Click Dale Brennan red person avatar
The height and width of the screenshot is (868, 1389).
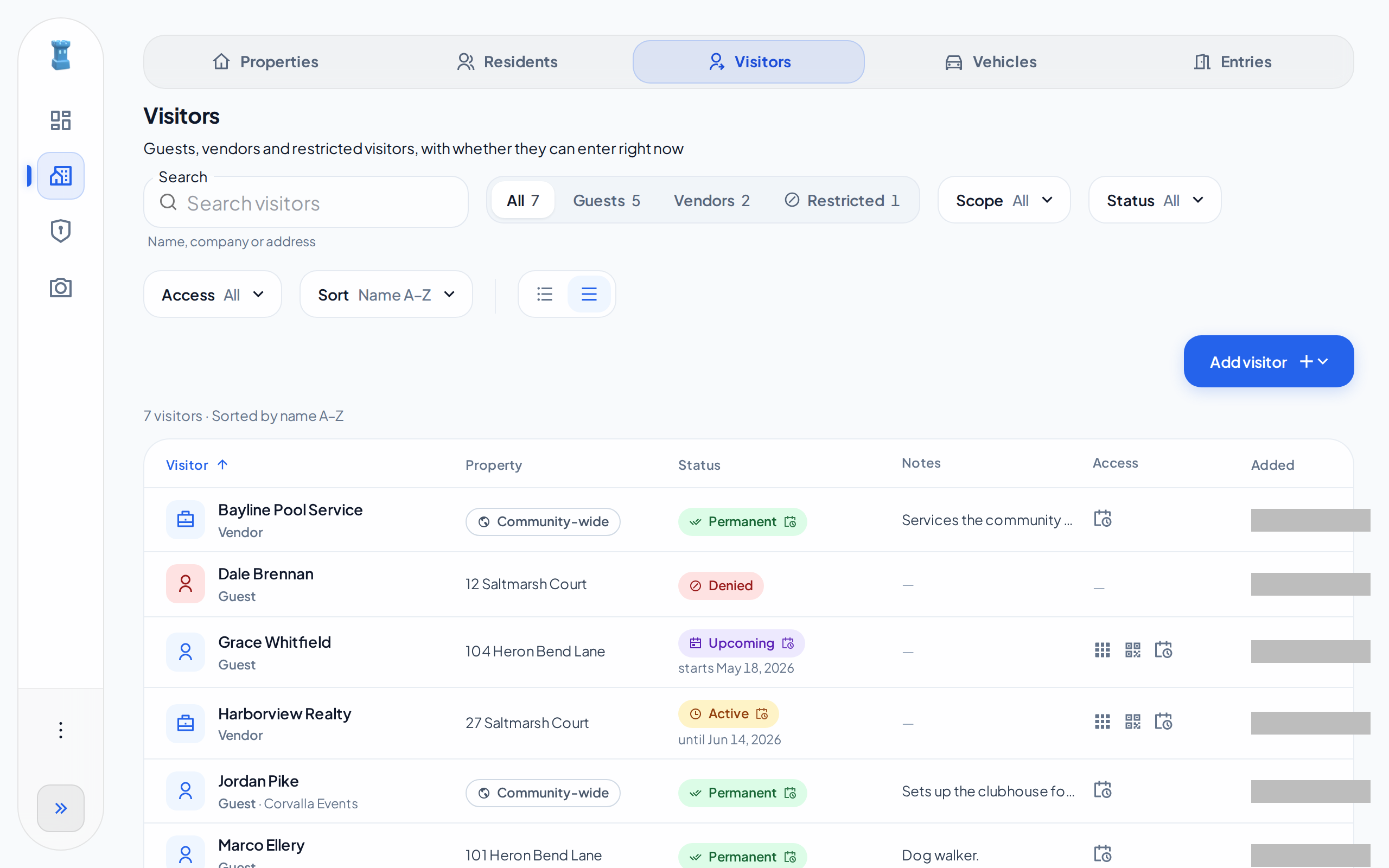point(186,584)
